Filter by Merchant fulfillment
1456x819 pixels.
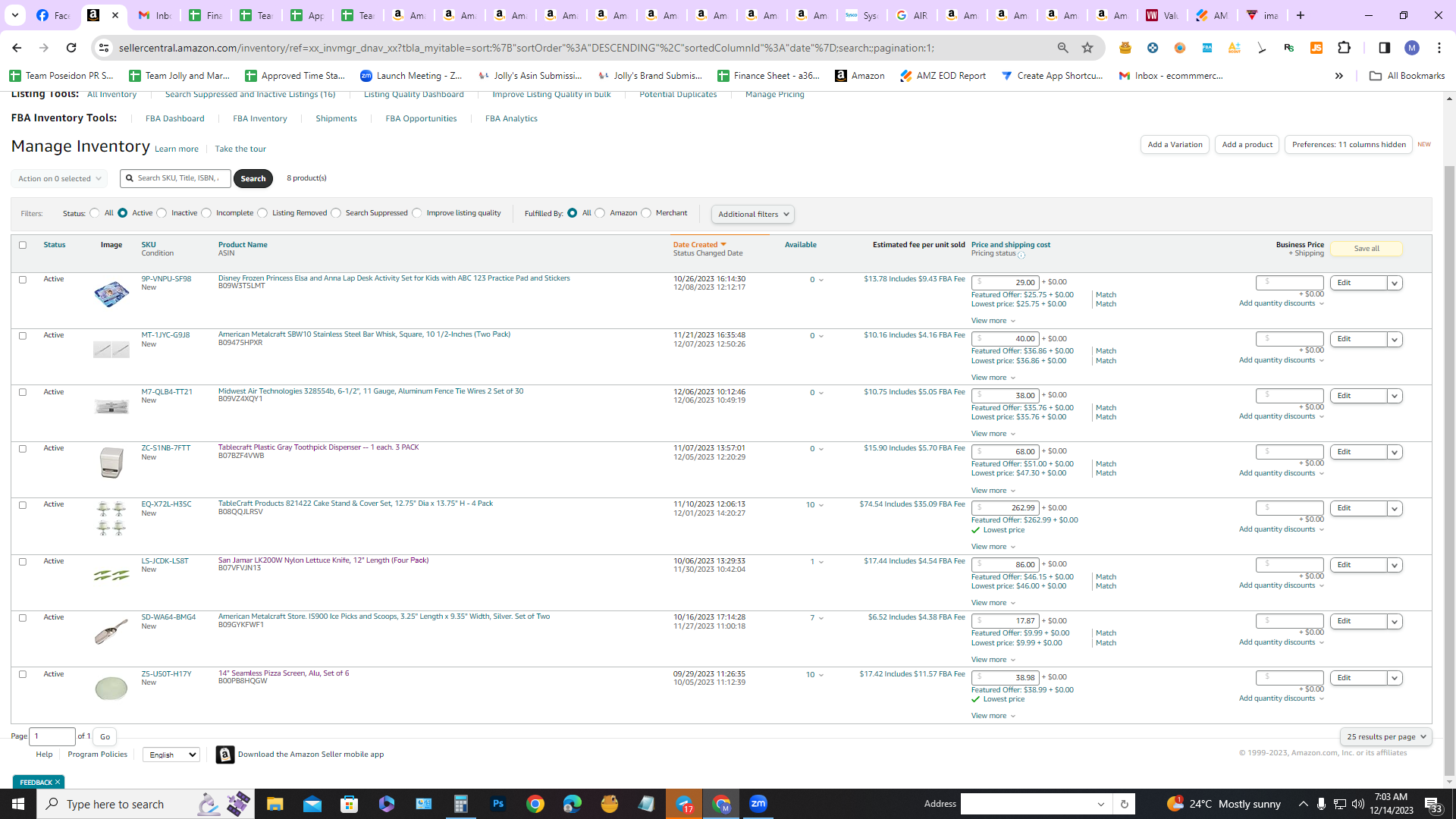click(x=646, y=213)
